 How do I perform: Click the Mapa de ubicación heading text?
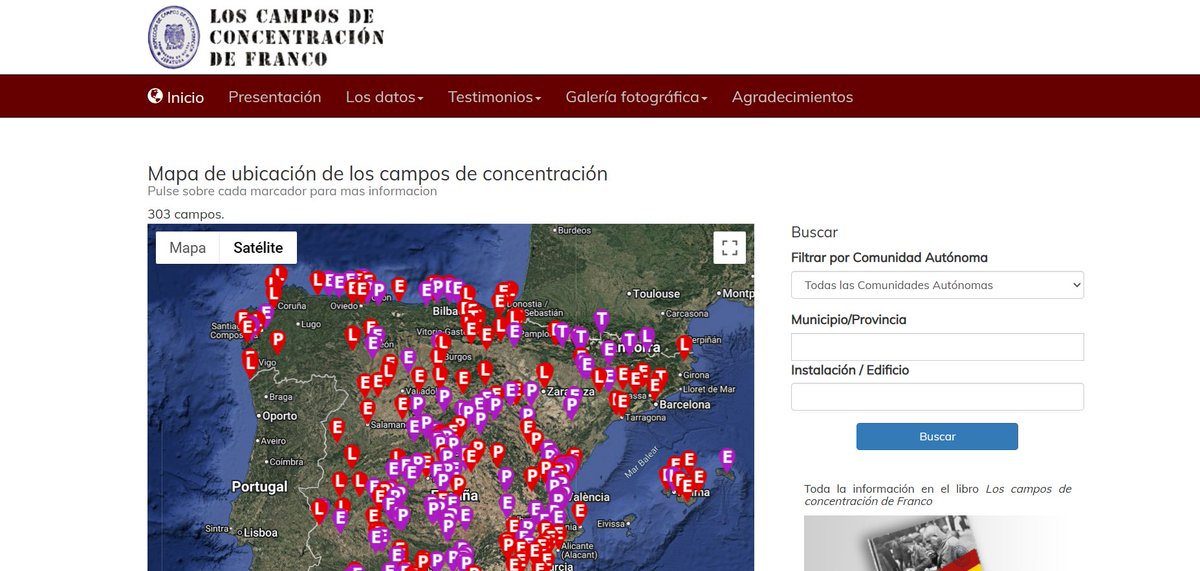377,173
